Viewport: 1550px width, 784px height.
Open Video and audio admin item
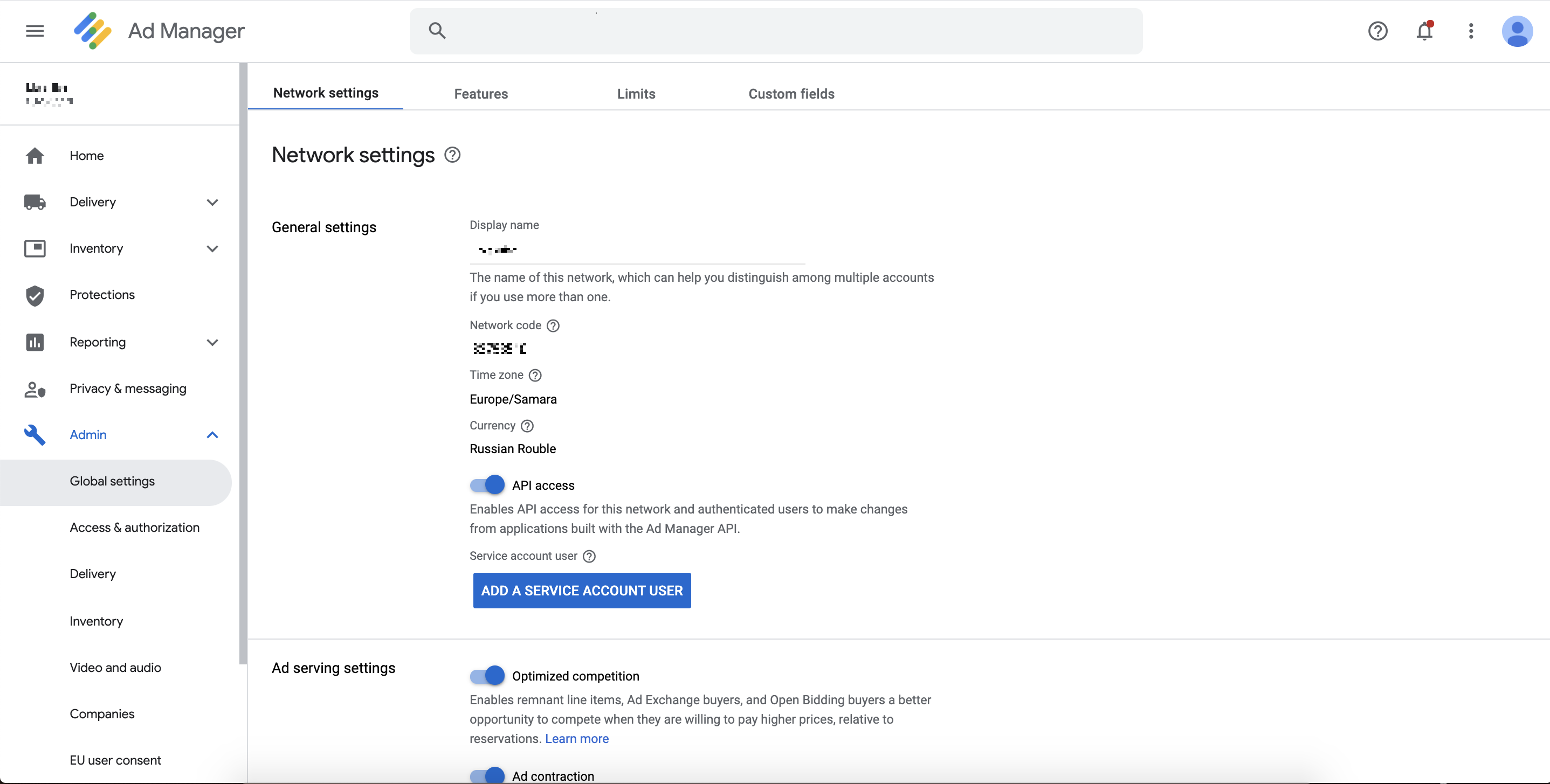pos(115,668)
